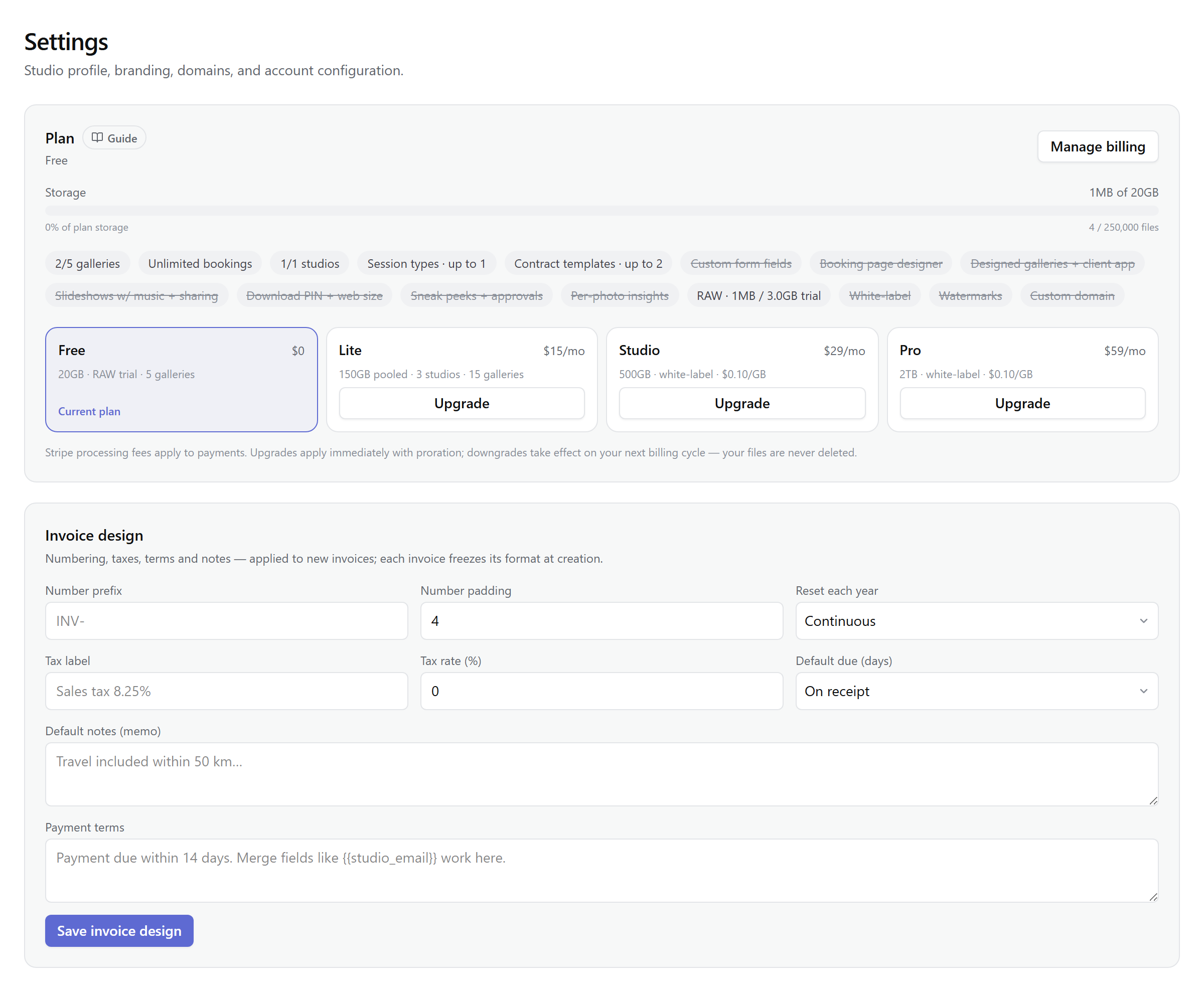This screenshot has height=993, width=1204.
Task: Click the 2/5 galleries chip
Action: (x=88, y=264)
